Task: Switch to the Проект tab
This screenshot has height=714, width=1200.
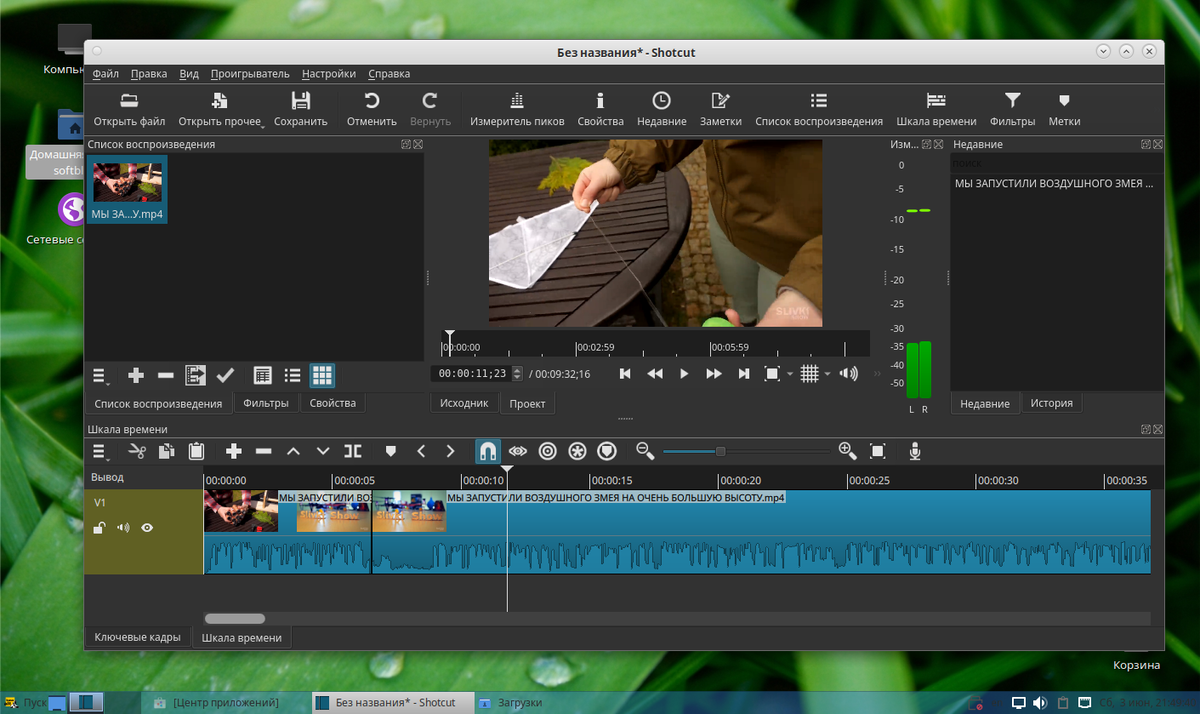Action: tap(527, 403)
